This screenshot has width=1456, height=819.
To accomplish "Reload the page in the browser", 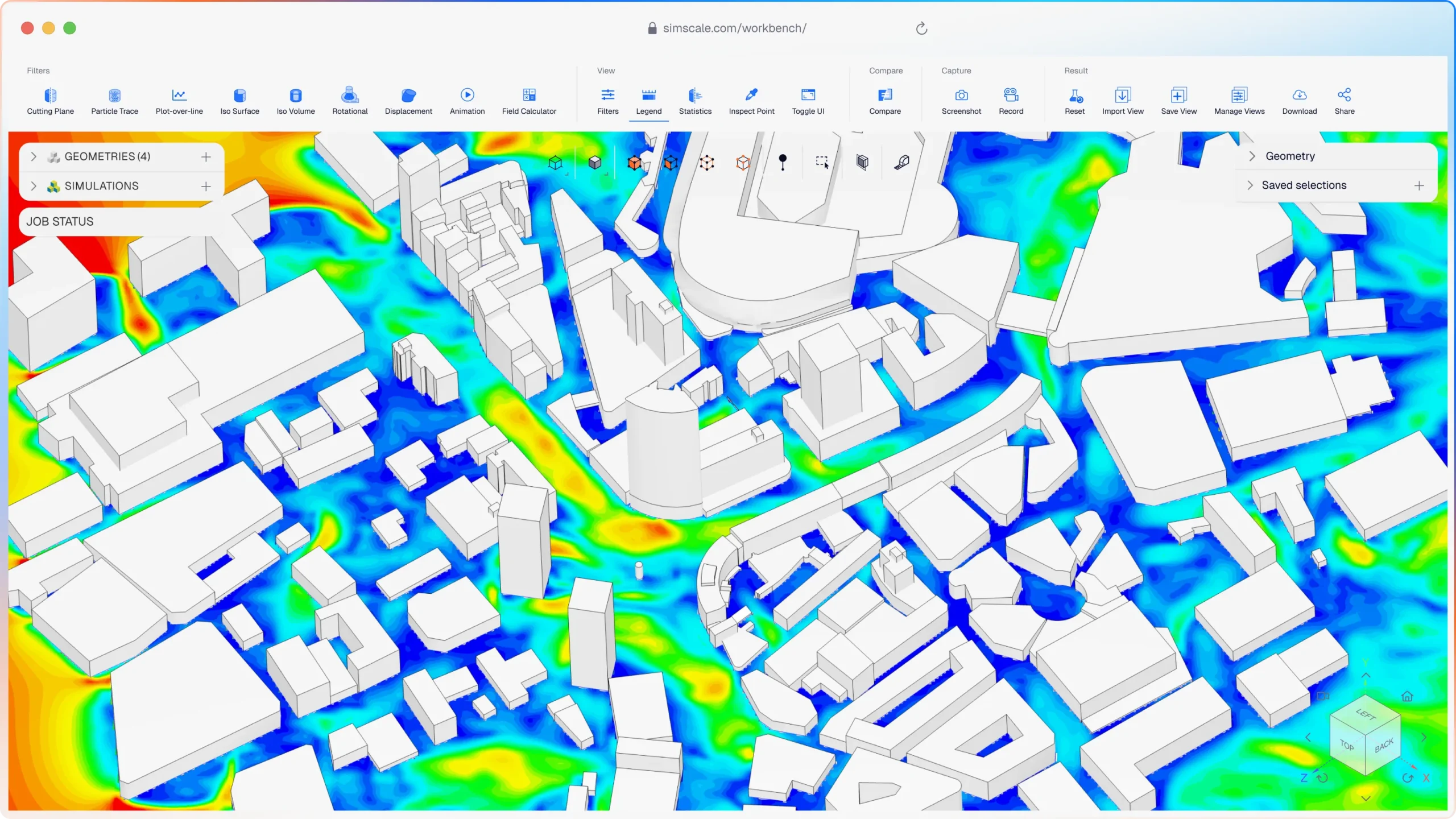I will (921, 28).
